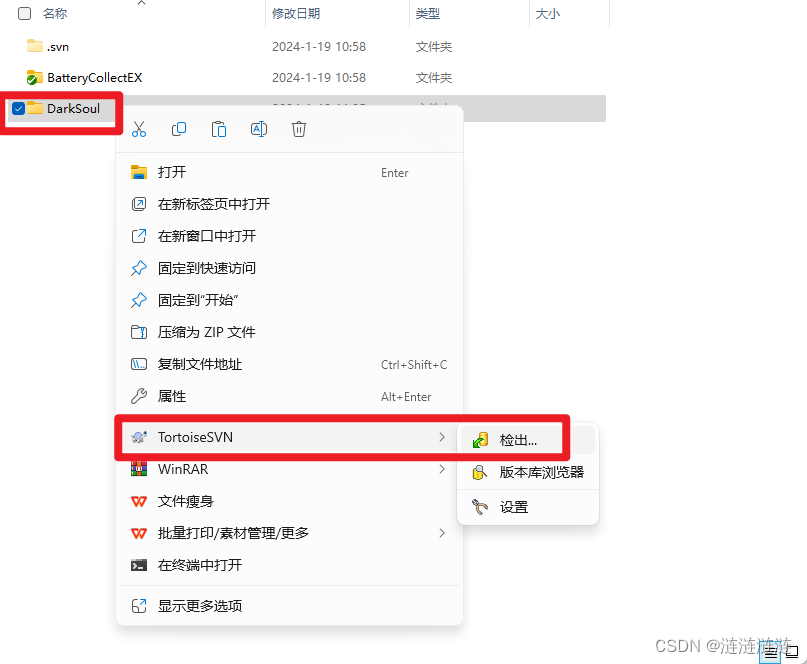Sort by the 修改日期 column header
This screenshot has width=807, height=664.
pos(296,14)
